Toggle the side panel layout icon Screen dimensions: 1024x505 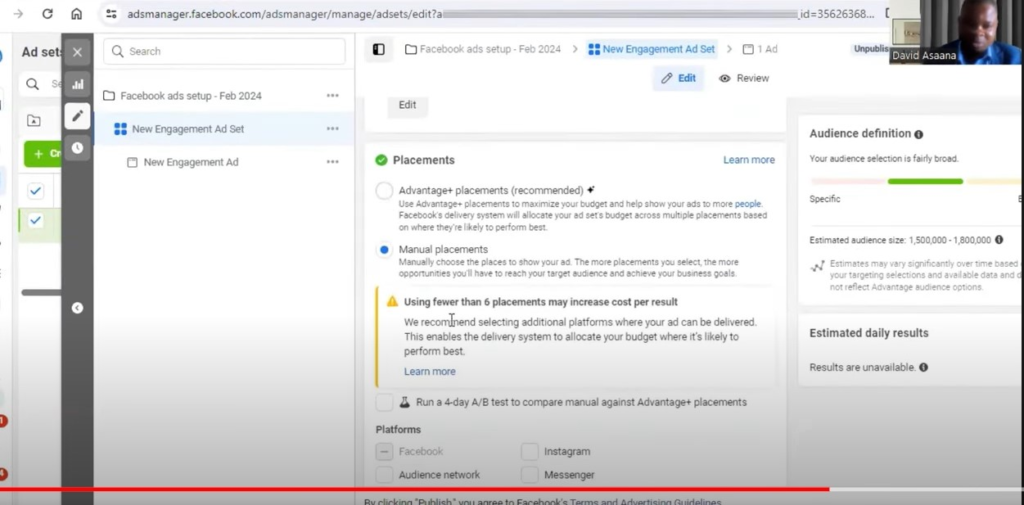click(379, 50)
